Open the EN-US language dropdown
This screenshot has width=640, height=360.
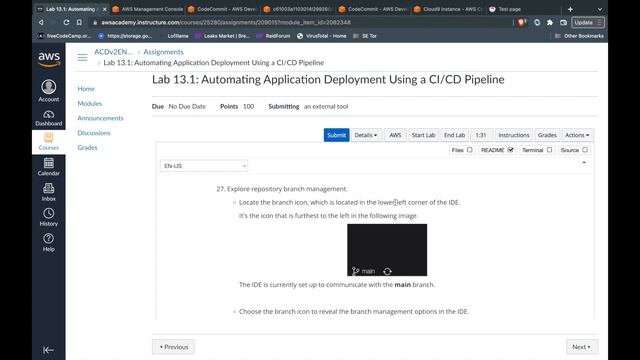coord(204,166)
